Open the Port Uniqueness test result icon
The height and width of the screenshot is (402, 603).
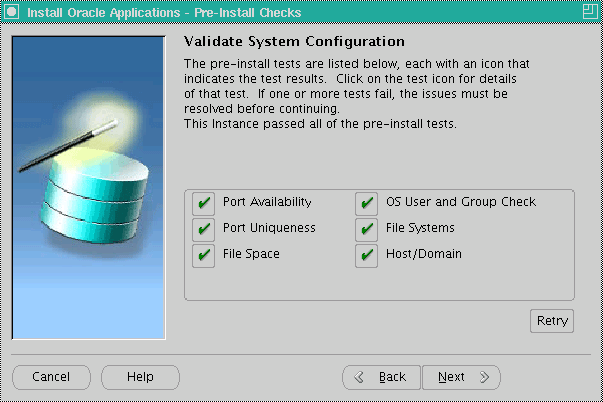point(203,229)
